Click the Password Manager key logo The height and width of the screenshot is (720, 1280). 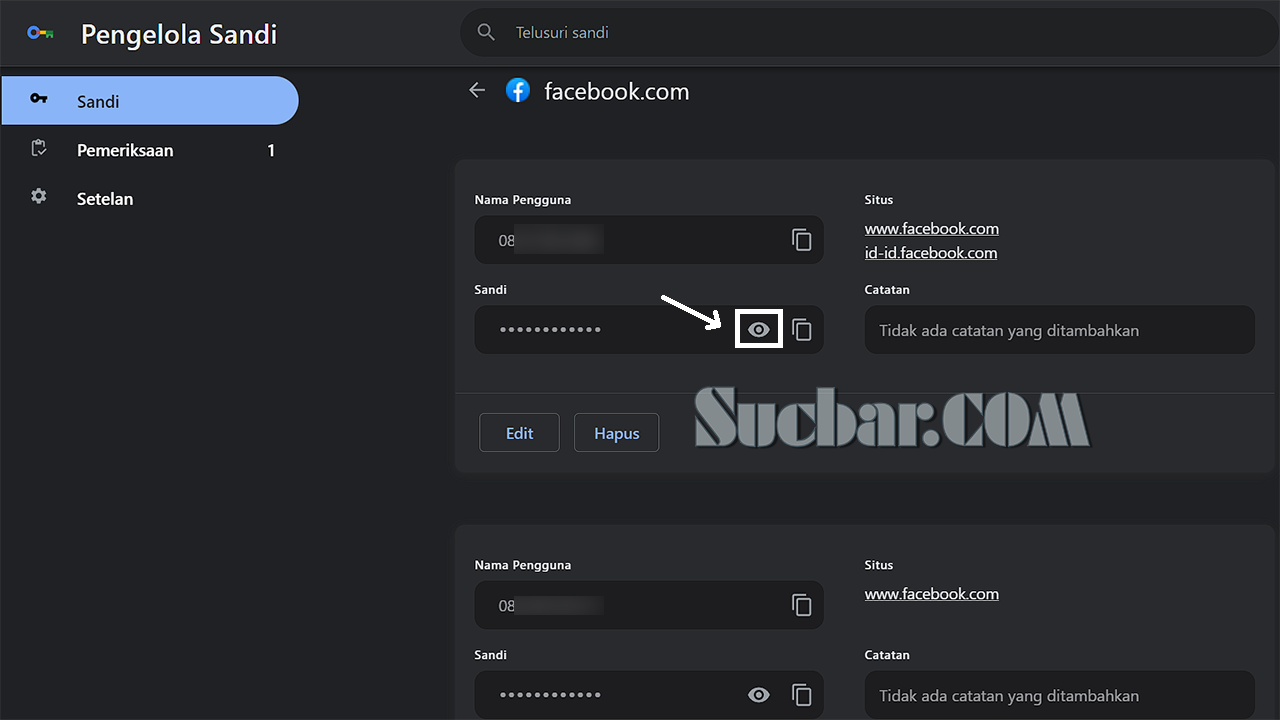click(x=40, y=33)
